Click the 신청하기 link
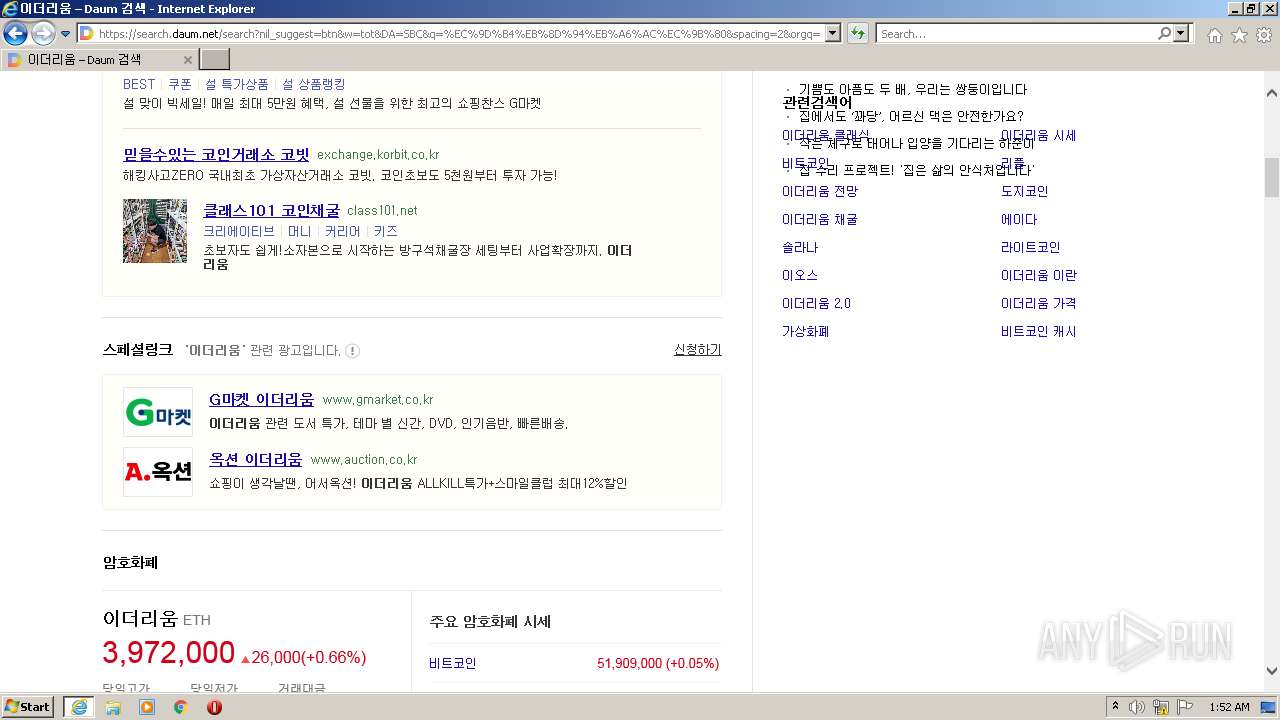The image size is (1280, 720). click(698, 349)
